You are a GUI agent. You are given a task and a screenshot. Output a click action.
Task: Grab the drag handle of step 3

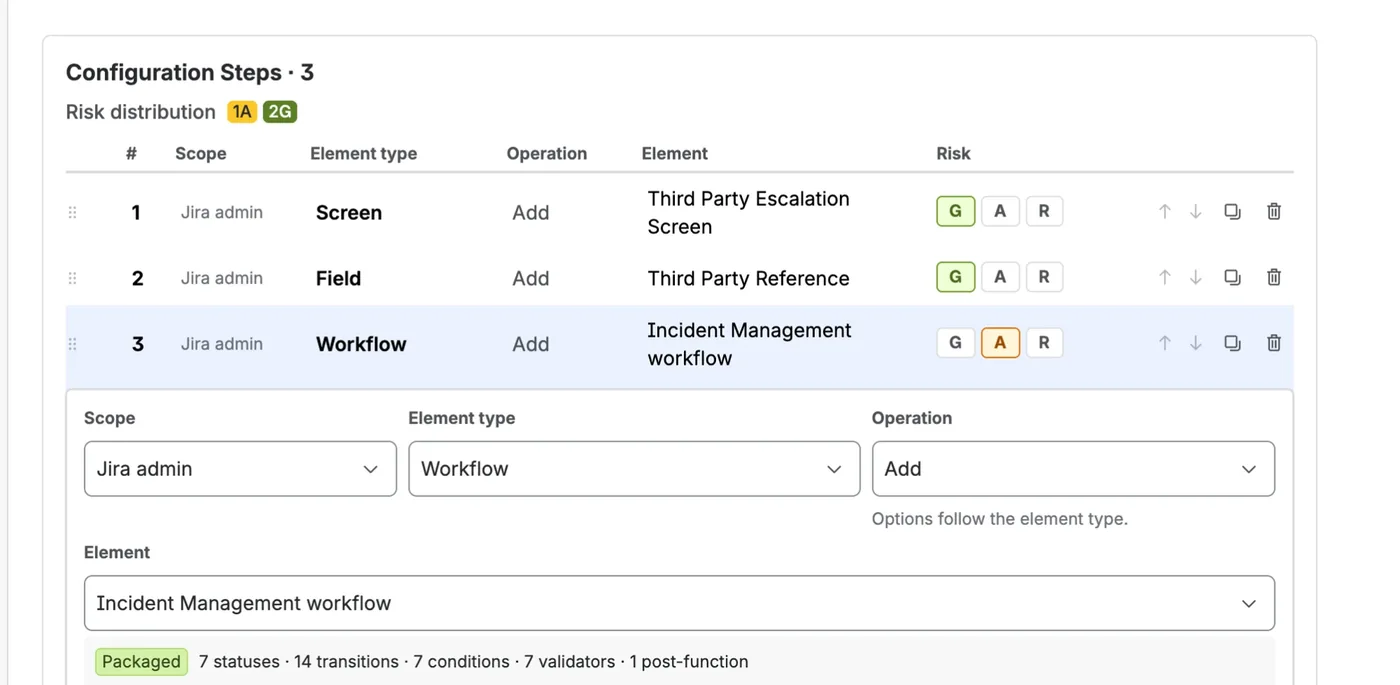72,344
